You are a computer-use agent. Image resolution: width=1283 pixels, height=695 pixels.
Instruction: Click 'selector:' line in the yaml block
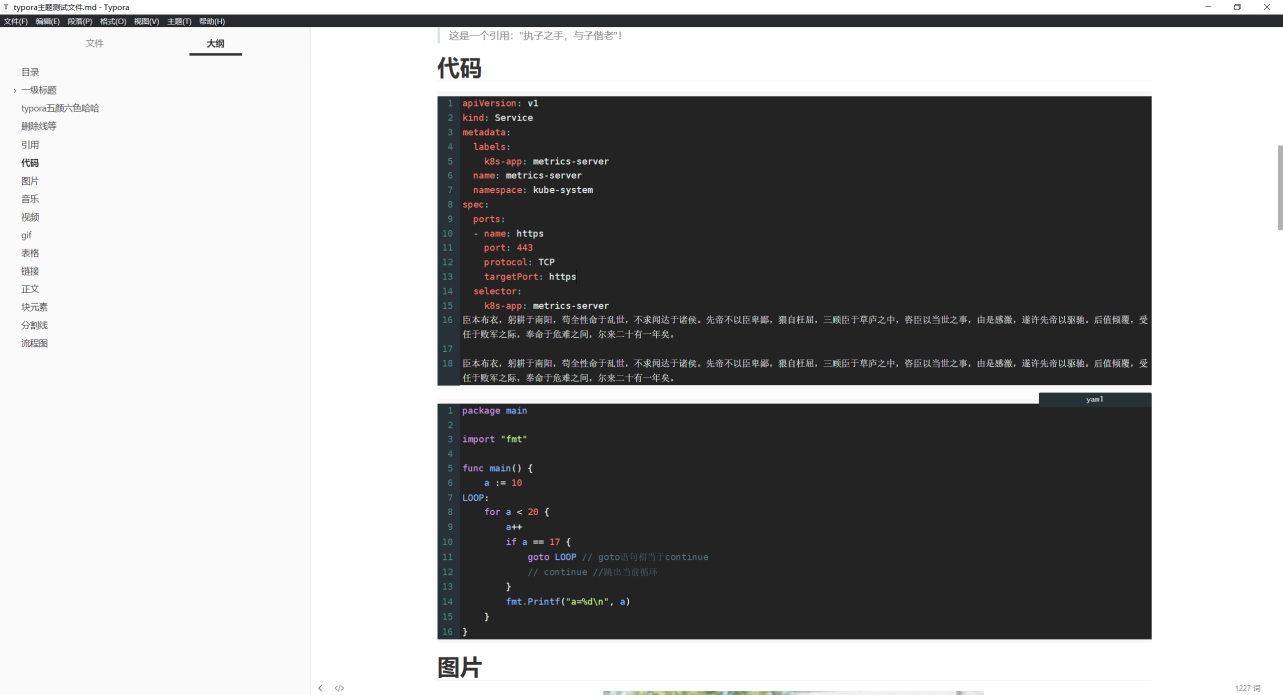tap(497, 291)
